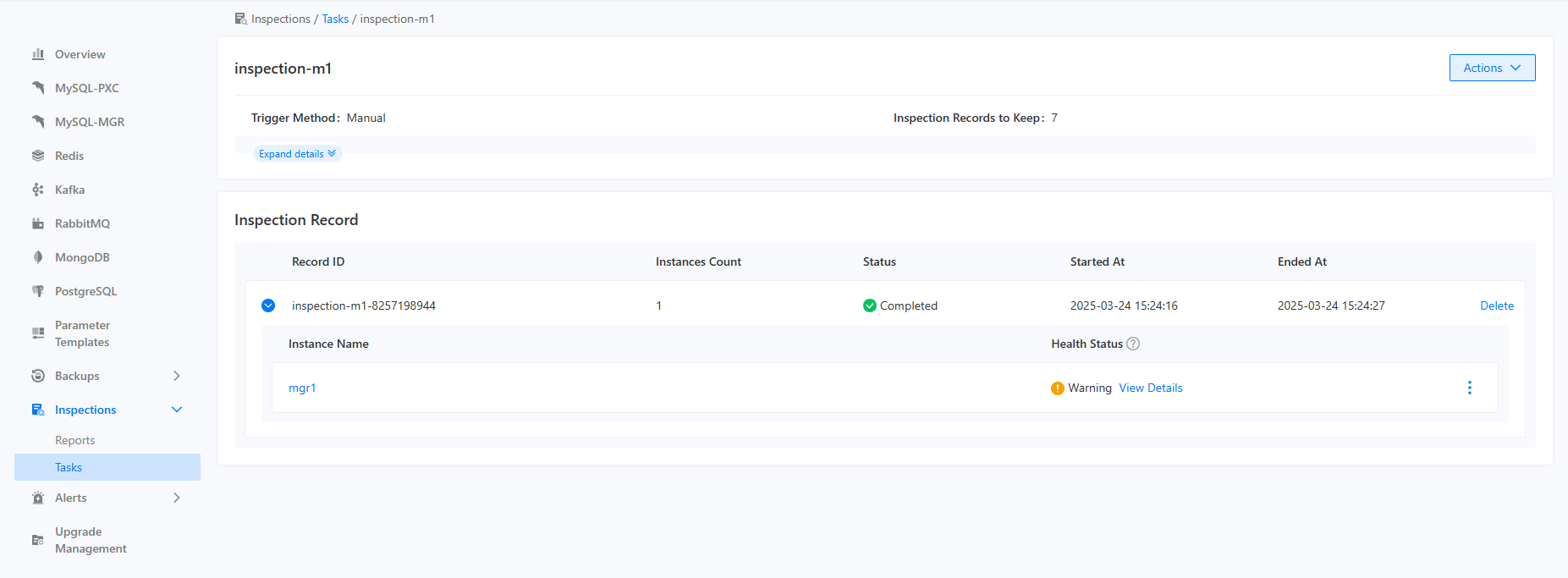Collapse the inspection-m1-8257198944 record row
This screenshot has width=1568, height=578.
click(x=268, y=306)
